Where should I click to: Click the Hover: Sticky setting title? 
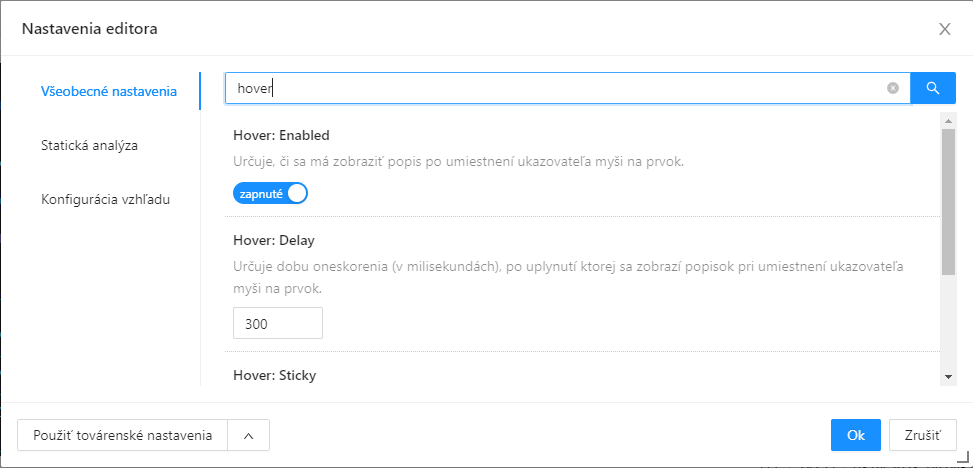(x=275, y=376)
